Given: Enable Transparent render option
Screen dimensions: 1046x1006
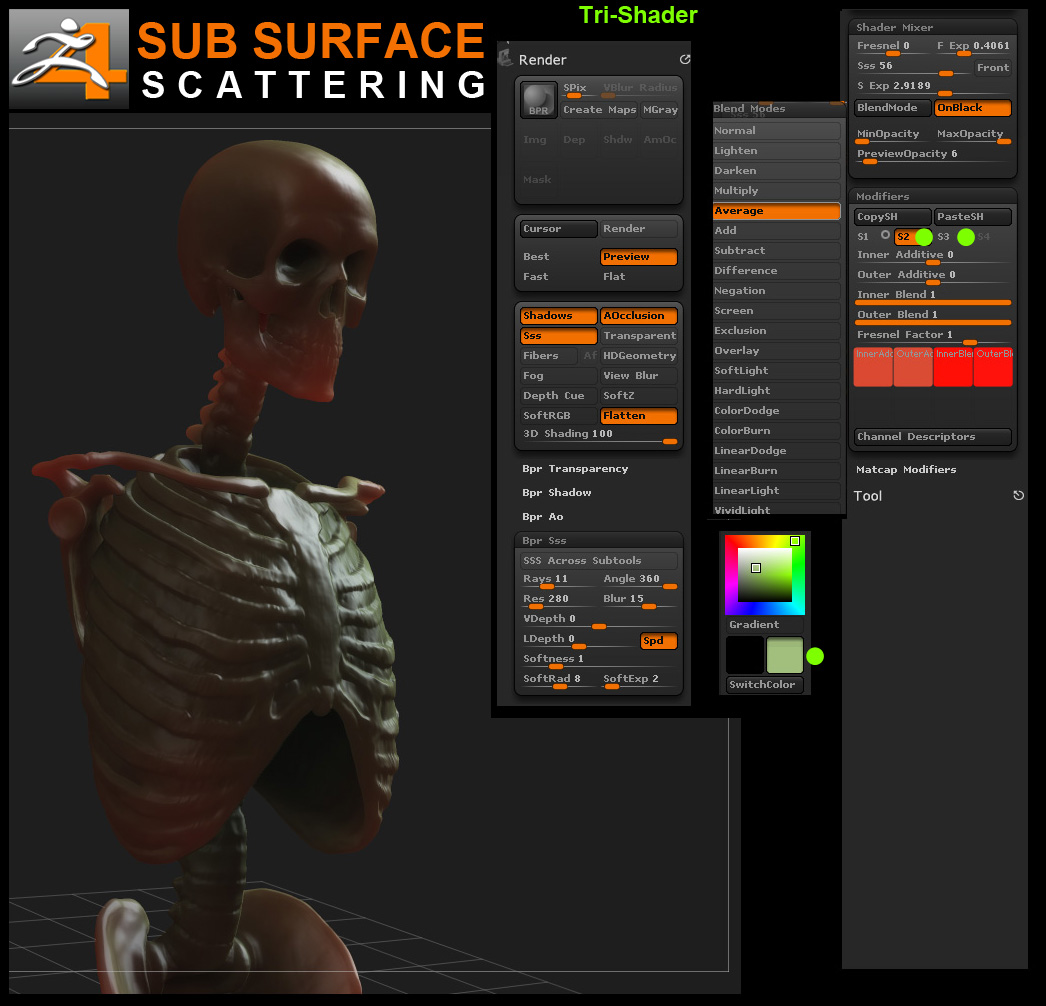Looking at the screenshot, I should (638, 336).
